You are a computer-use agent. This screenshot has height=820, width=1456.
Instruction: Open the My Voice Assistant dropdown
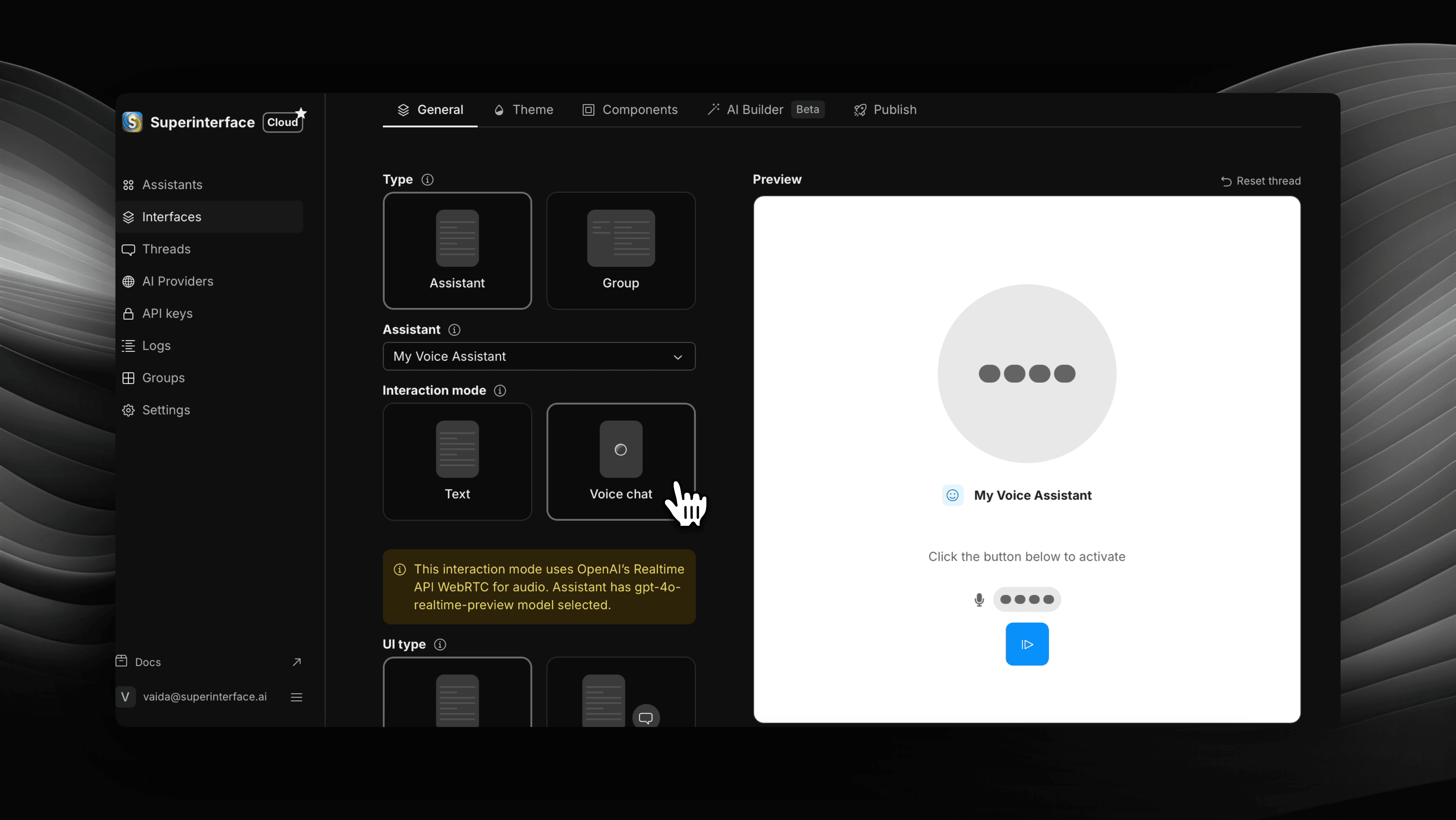(538, 356)
